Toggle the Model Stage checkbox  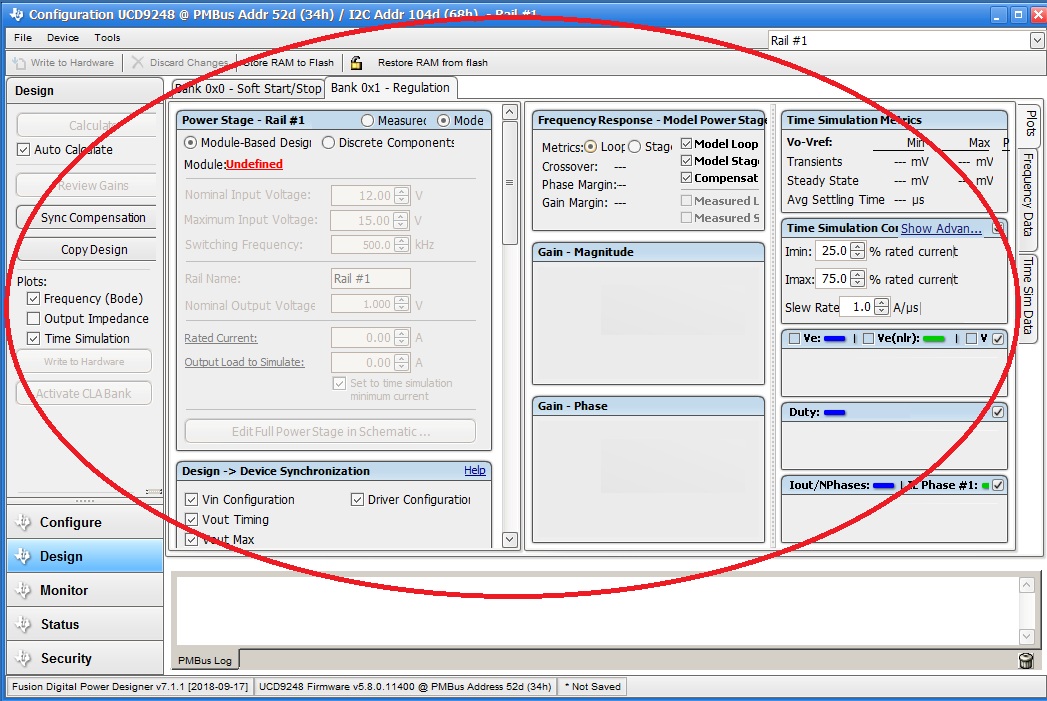(686, 160)
